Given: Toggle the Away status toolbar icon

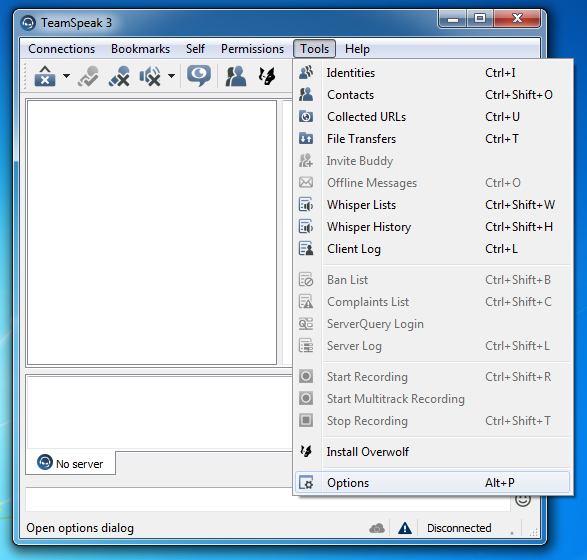Looking at the screenshot, I should (x=88, y=76).
